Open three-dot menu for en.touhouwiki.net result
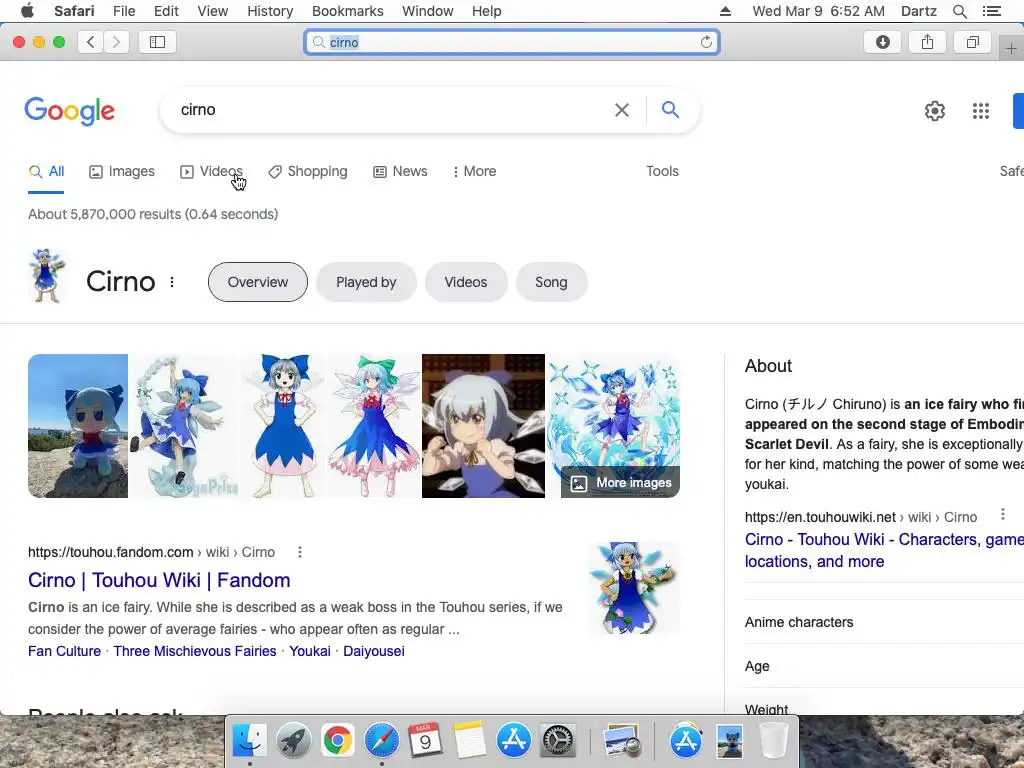Viewport: 1024px width, 768px height. (1002, 515)
